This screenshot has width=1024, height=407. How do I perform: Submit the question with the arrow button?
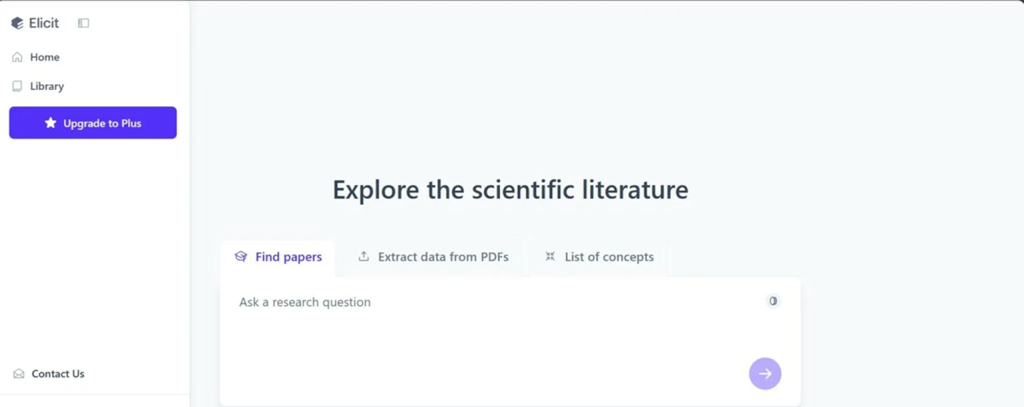pyautogui.click(x=765, y=374)
